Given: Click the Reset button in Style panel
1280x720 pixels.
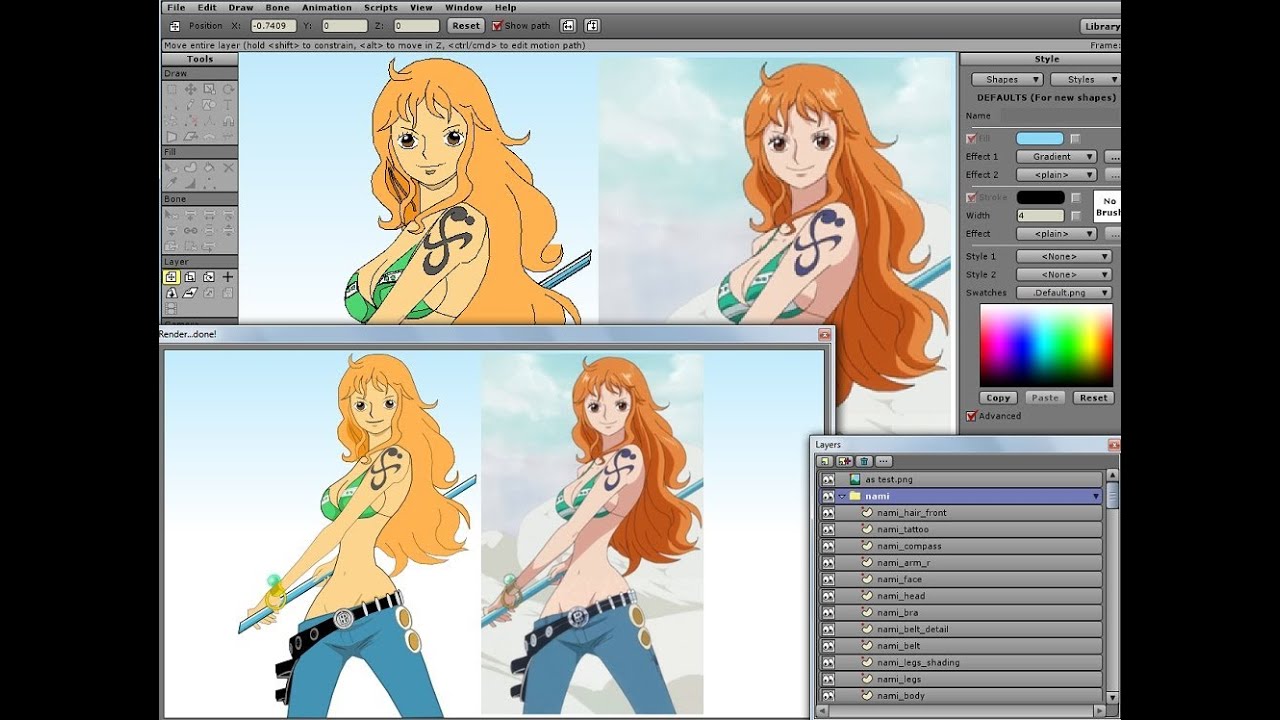Looking at the screenshot, I should click(x=1093, y=397).
